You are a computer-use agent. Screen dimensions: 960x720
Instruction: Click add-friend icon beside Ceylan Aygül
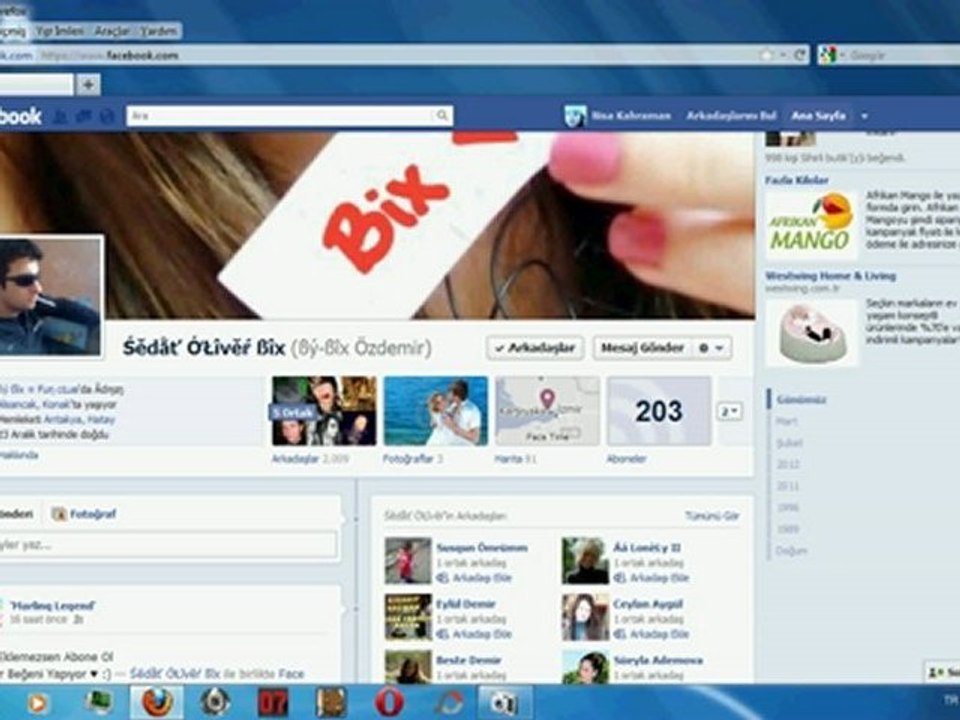point(620,634)
